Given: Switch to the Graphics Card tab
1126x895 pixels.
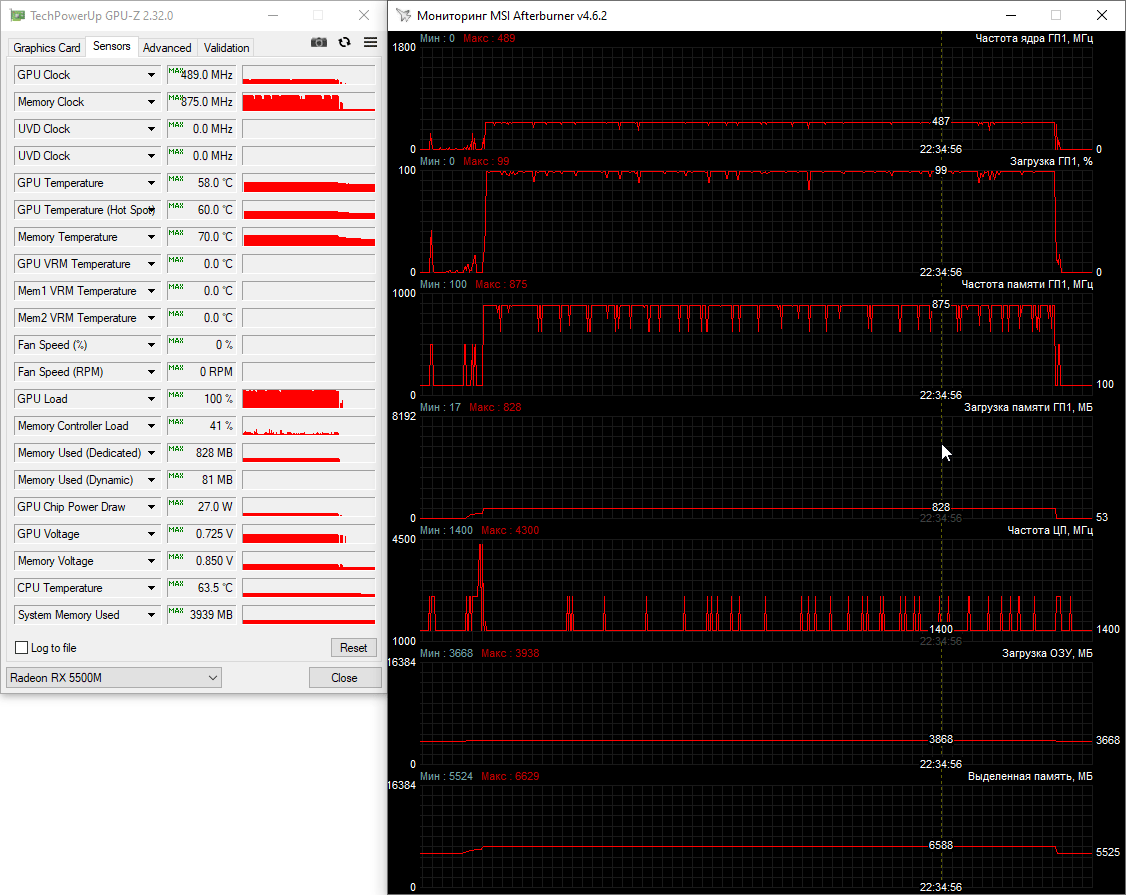Looking at the screenshot, I should coord(47,47).
